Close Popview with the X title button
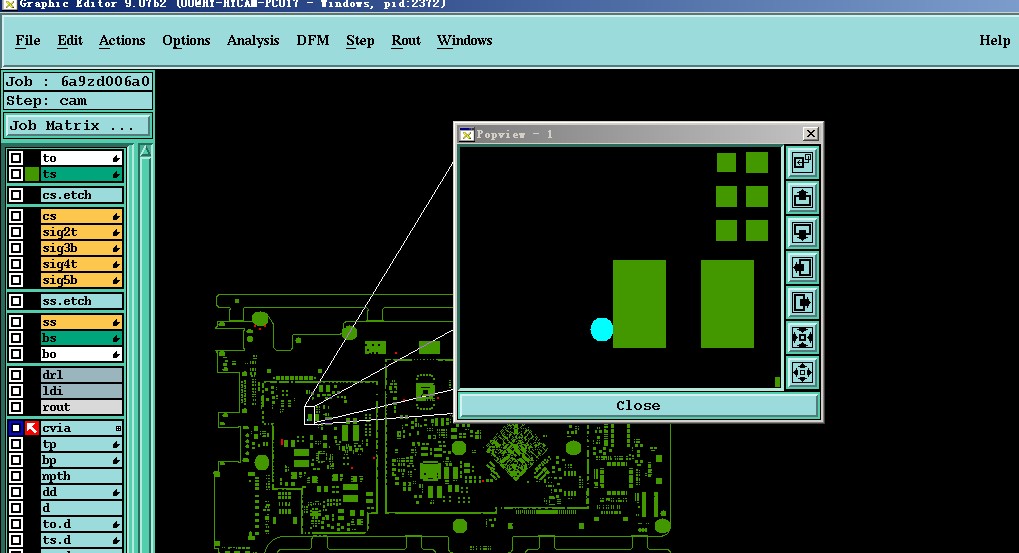This screenshot has height=553, width=1019. click(x=810, y=133)
